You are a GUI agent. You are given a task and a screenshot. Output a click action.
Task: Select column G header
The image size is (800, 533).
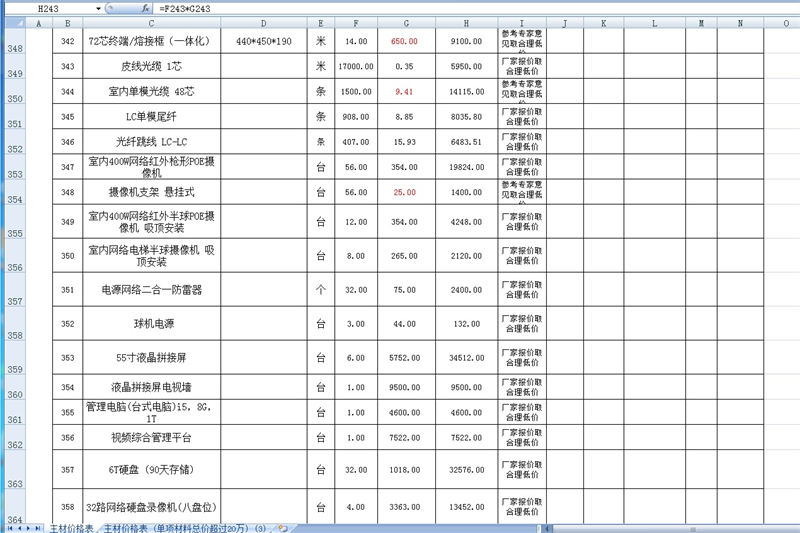coord(404,22)
